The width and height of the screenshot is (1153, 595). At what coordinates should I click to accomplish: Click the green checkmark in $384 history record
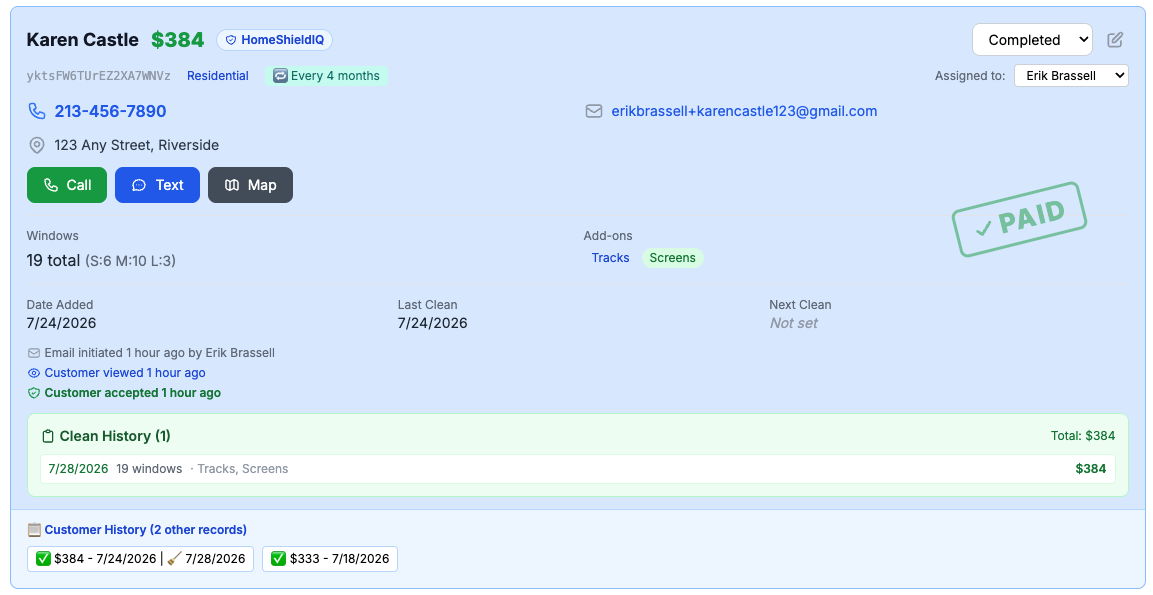click(x=43, y=559)
